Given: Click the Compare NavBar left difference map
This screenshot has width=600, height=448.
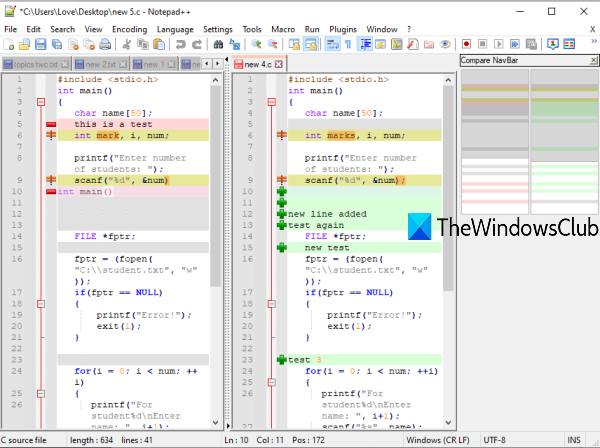Looking at the screenshot, I should [x=494, y=140].
